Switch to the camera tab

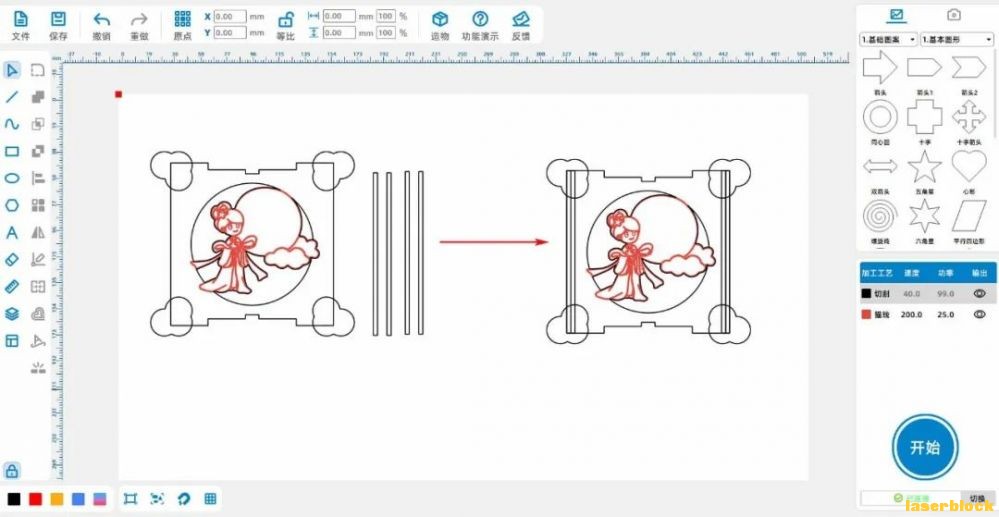click(x=953, y=14)
